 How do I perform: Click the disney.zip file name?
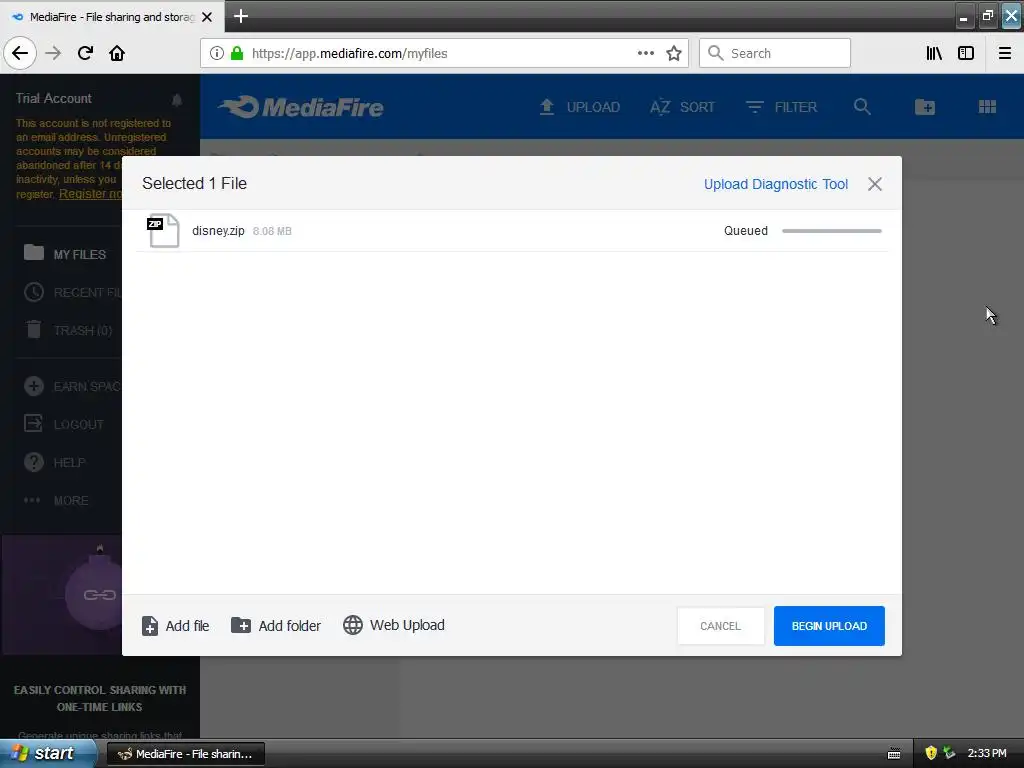point(218,231)
